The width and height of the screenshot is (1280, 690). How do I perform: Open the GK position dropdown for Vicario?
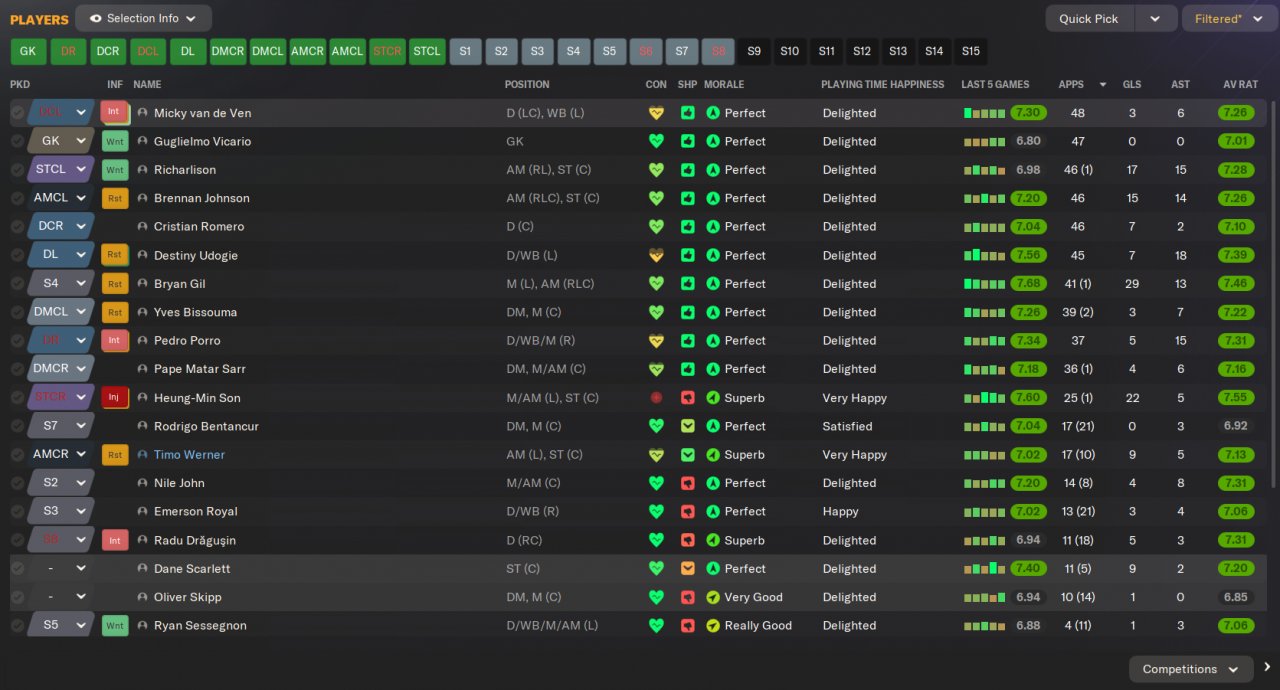click(61, 141)
